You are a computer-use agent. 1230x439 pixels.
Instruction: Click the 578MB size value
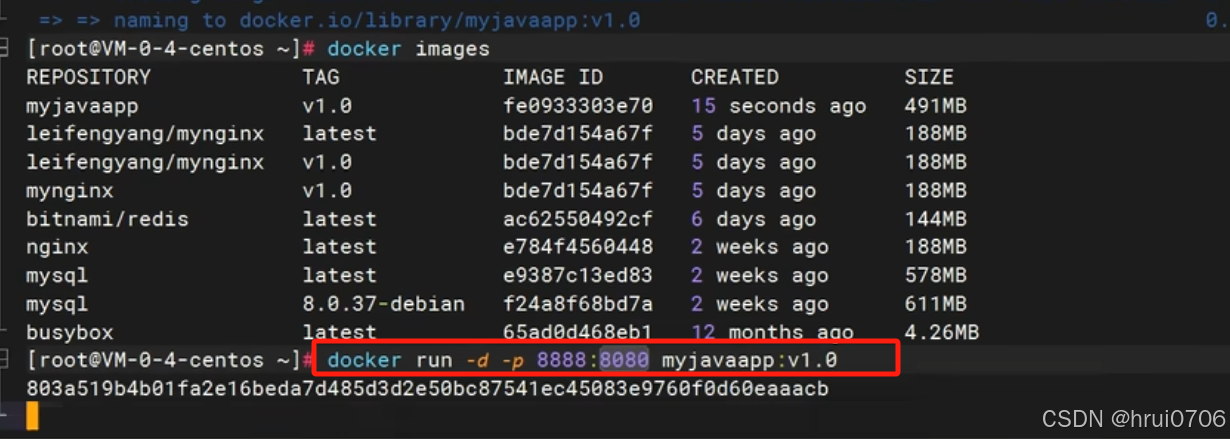pos(936,275)
